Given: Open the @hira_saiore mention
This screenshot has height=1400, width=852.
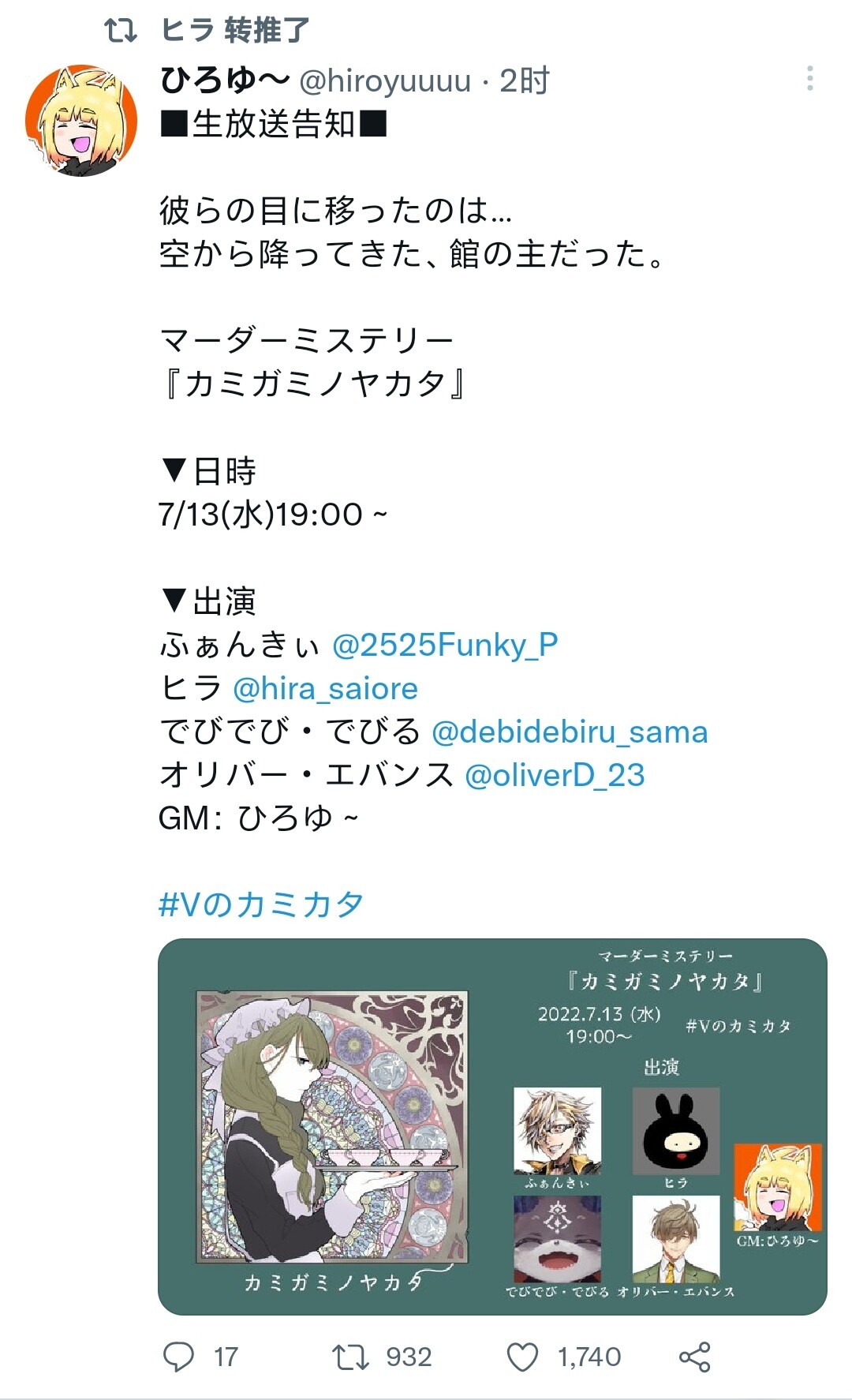Looking at the screenshot, I should click(325, 688).
